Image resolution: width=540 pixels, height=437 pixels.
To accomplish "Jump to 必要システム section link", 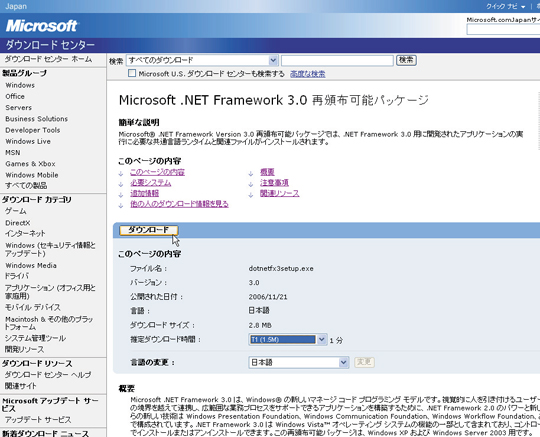I will click(150, 183).
